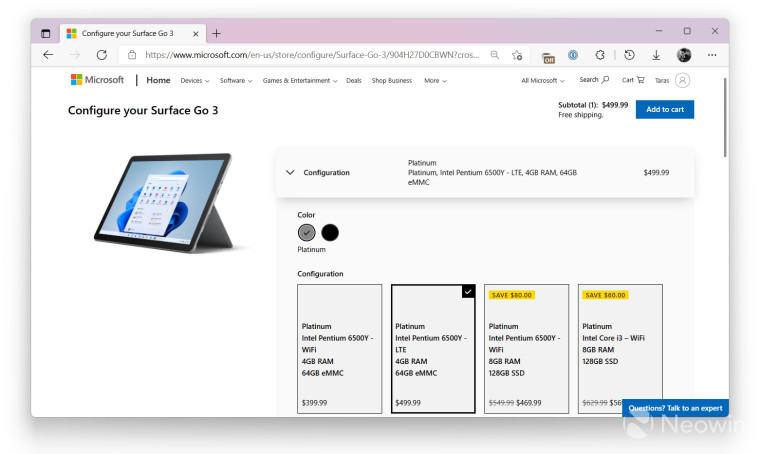Image resolution: width=760 pixels, height=454 pixels.
Task: Collapse the Configuration section chevron
Action: 290,172
